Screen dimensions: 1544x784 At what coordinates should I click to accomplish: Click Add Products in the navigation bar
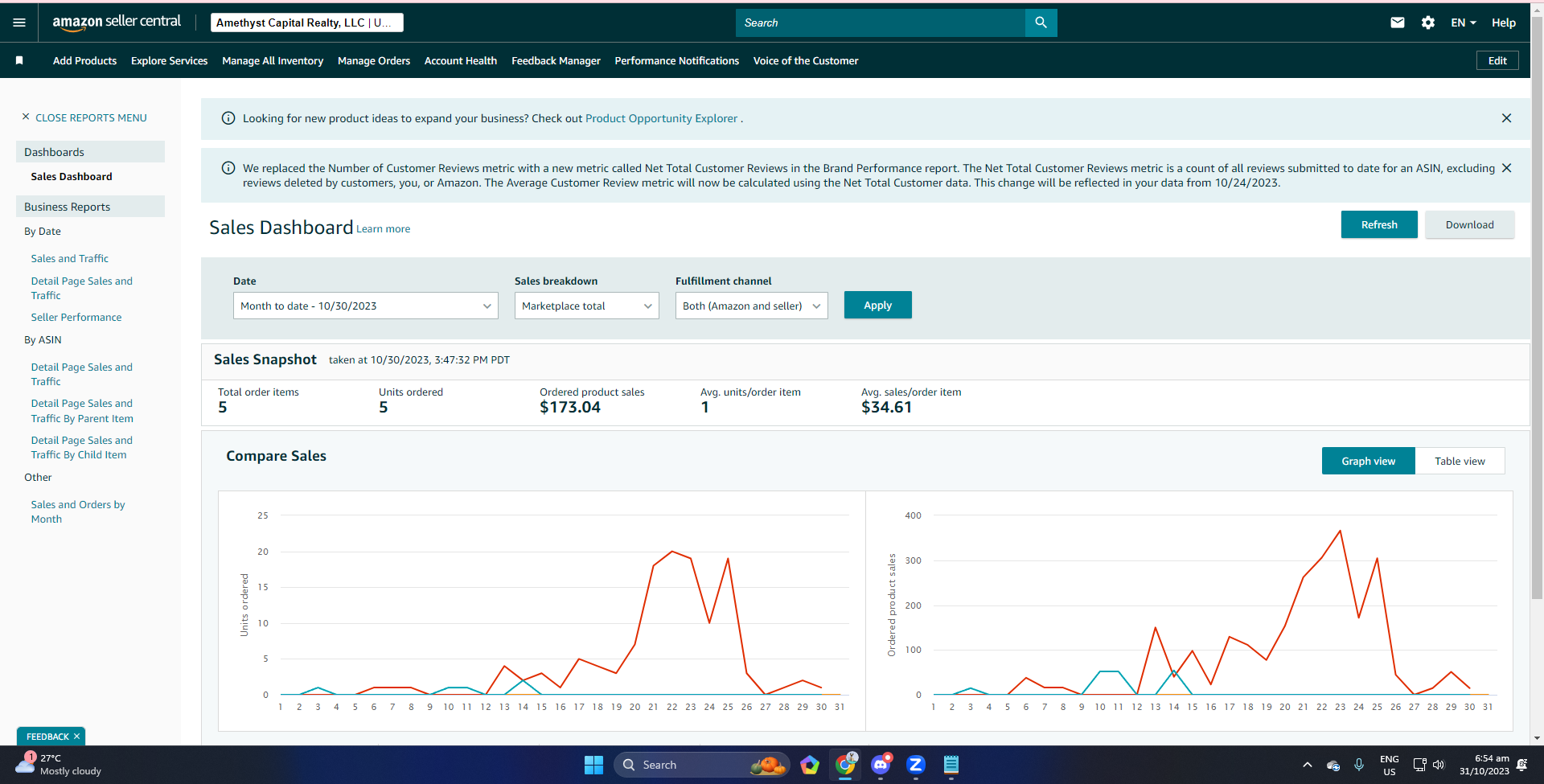[84, 60]
